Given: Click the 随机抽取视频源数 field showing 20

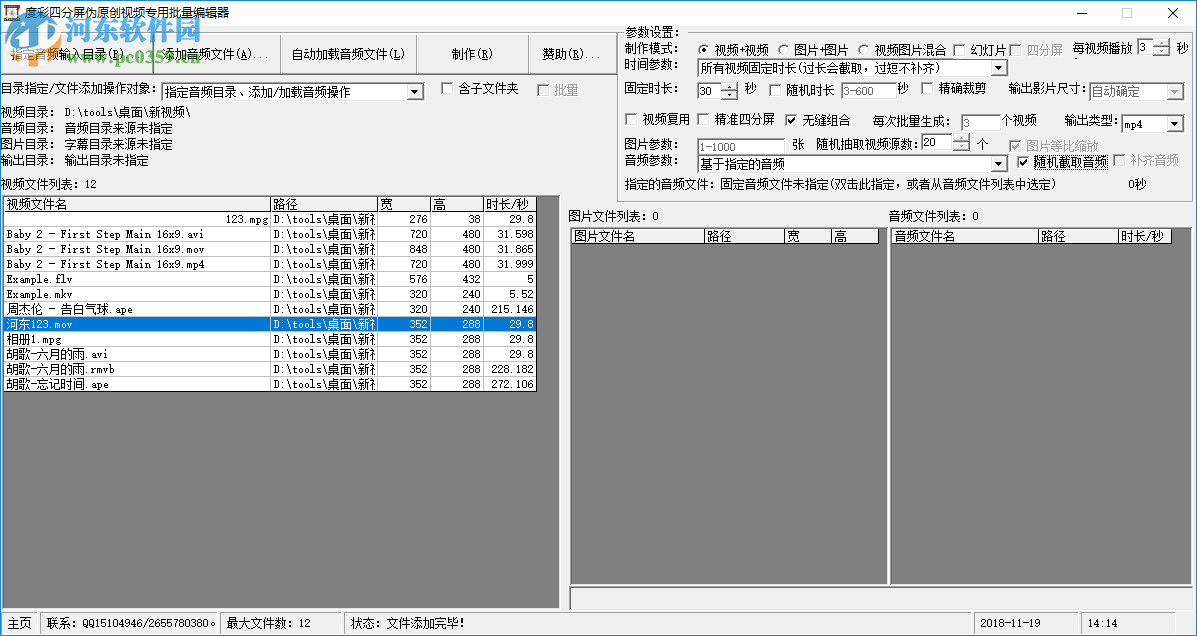Looking at the screenshot, I should click(x=937, y=142).
